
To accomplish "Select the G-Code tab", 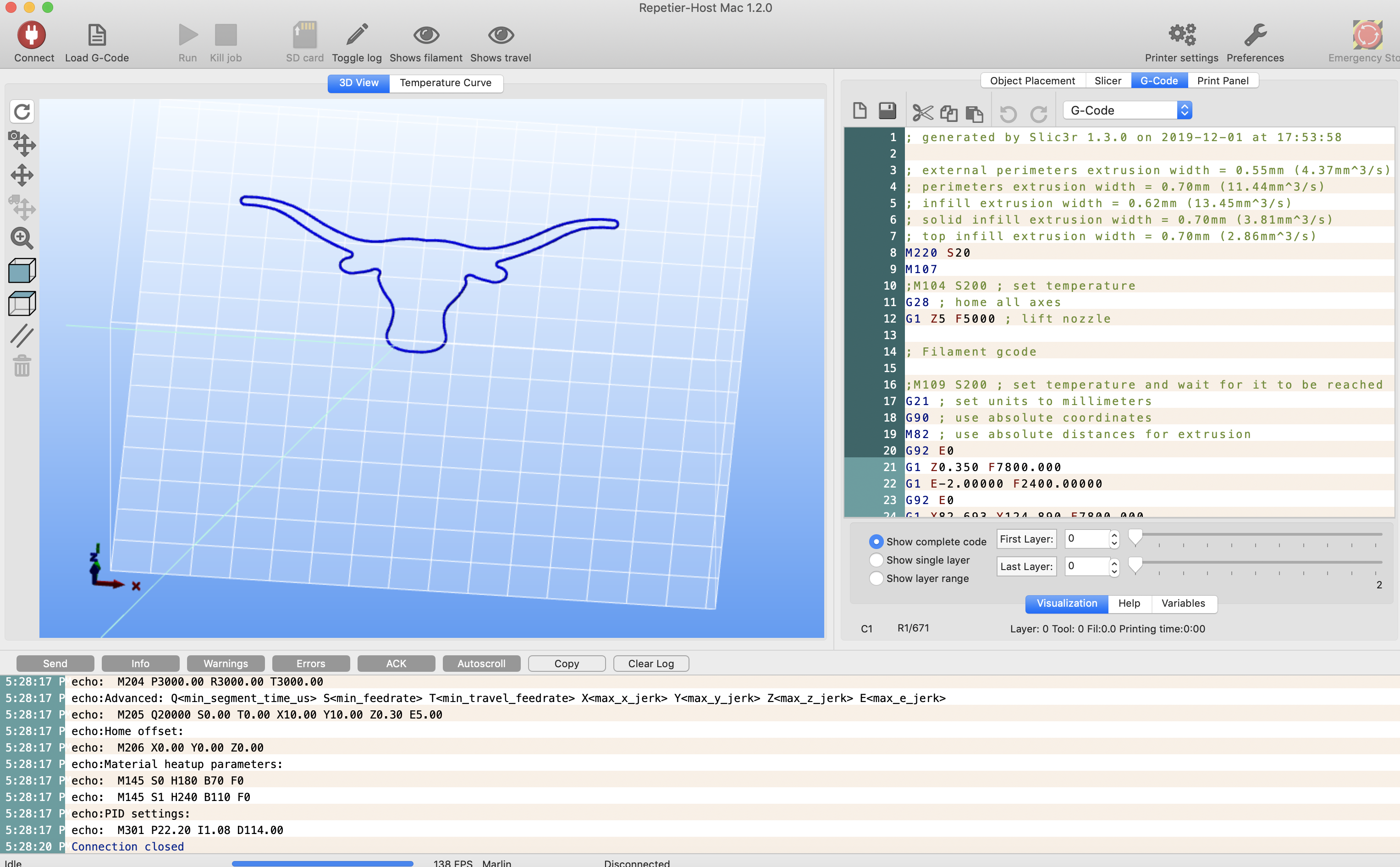I will pyautogui.click(x=1159, y=81).
